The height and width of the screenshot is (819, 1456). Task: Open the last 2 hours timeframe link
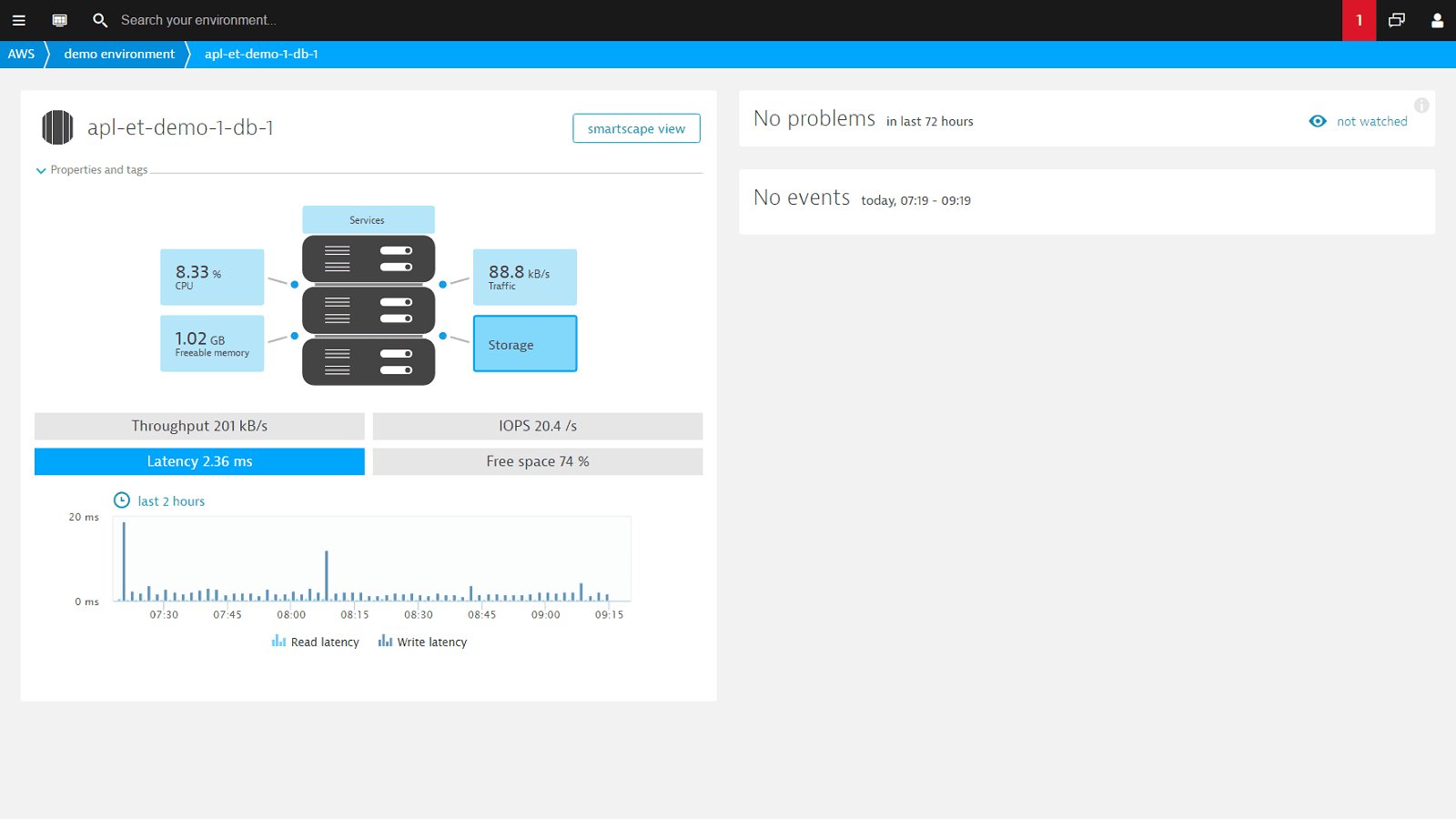pyautogui.click(x=171, y=501)
